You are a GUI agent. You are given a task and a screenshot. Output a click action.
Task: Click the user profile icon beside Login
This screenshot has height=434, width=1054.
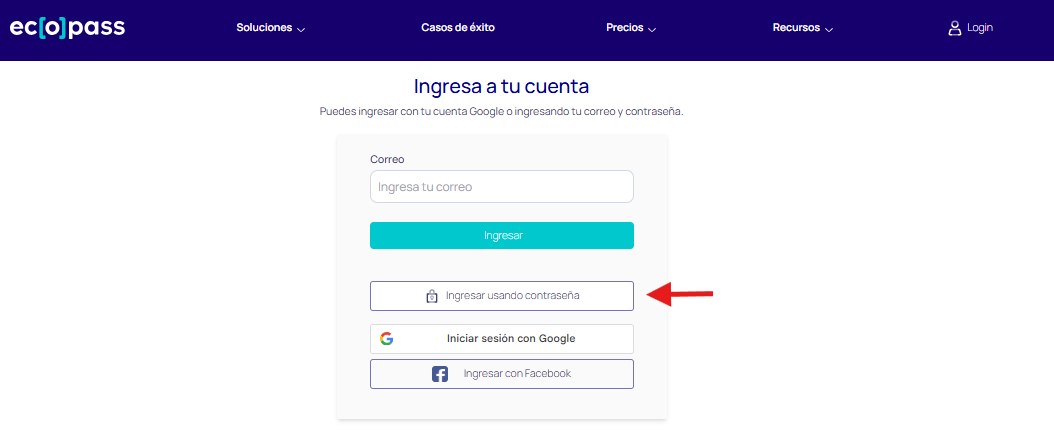[x=955, y=28]
